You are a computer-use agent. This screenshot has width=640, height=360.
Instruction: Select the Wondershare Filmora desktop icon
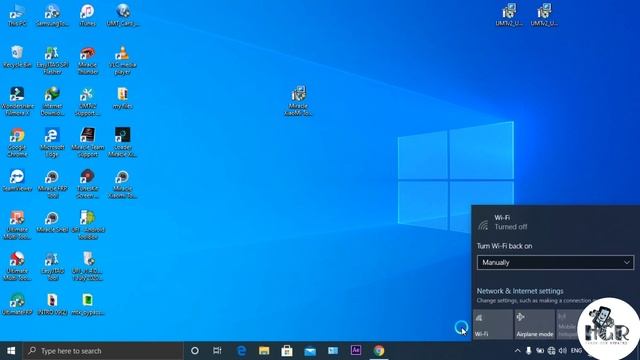point(17,102)
